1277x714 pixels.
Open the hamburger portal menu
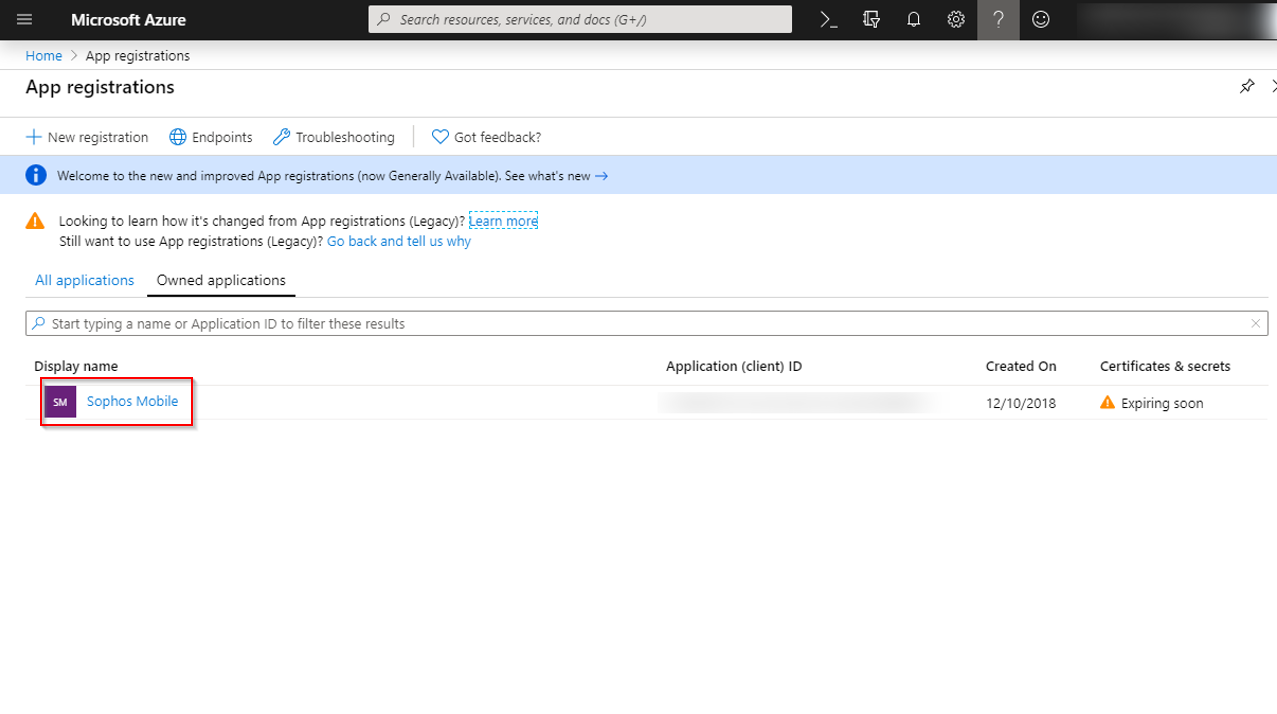25,20
